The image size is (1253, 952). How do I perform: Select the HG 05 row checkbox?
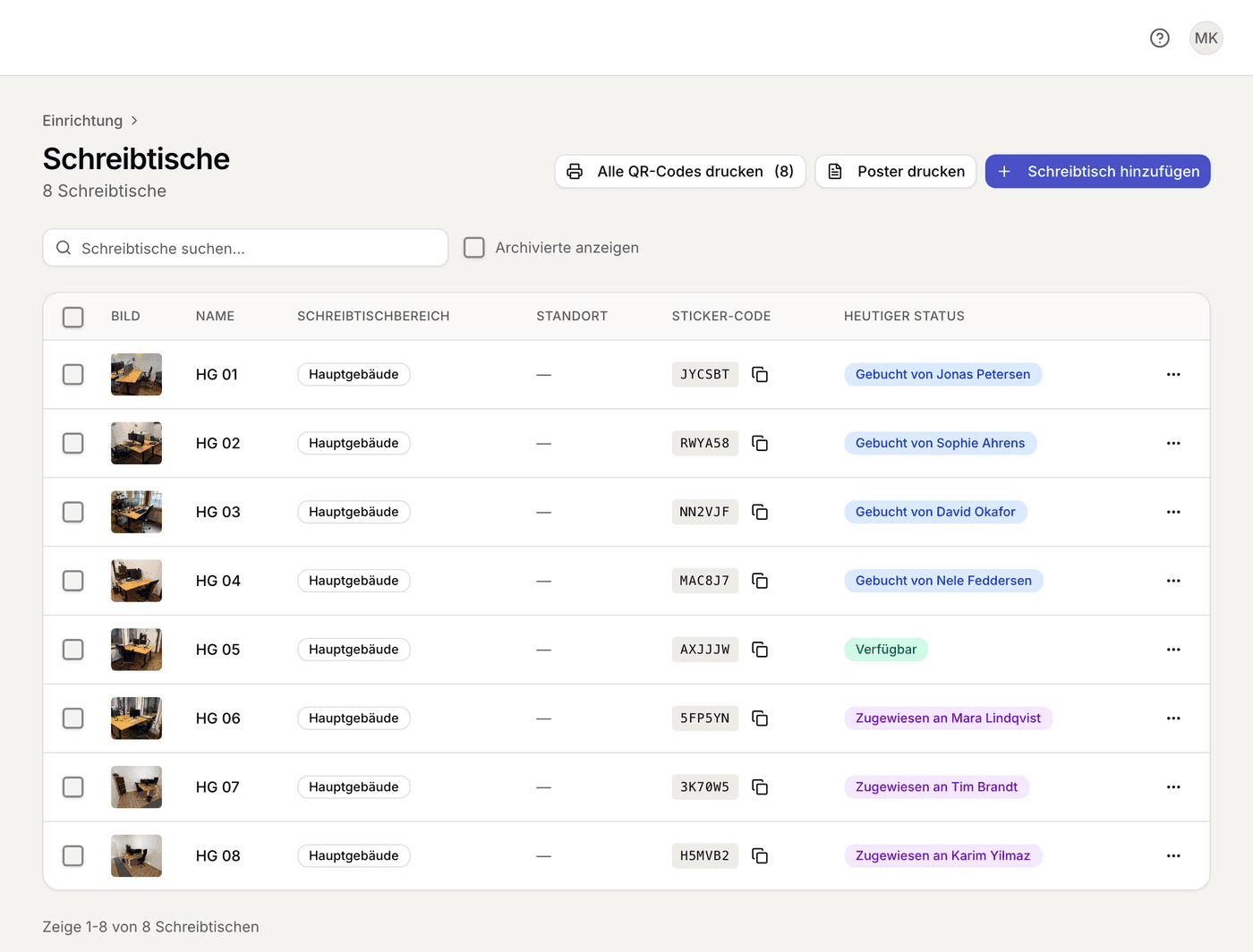73,650
